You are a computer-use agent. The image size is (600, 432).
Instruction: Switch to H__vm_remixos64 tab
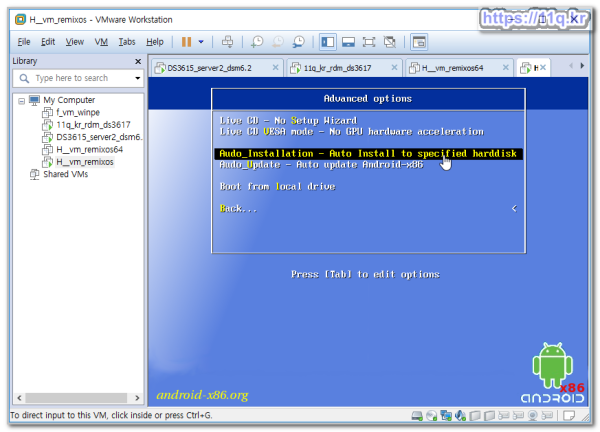coord(452,68)
